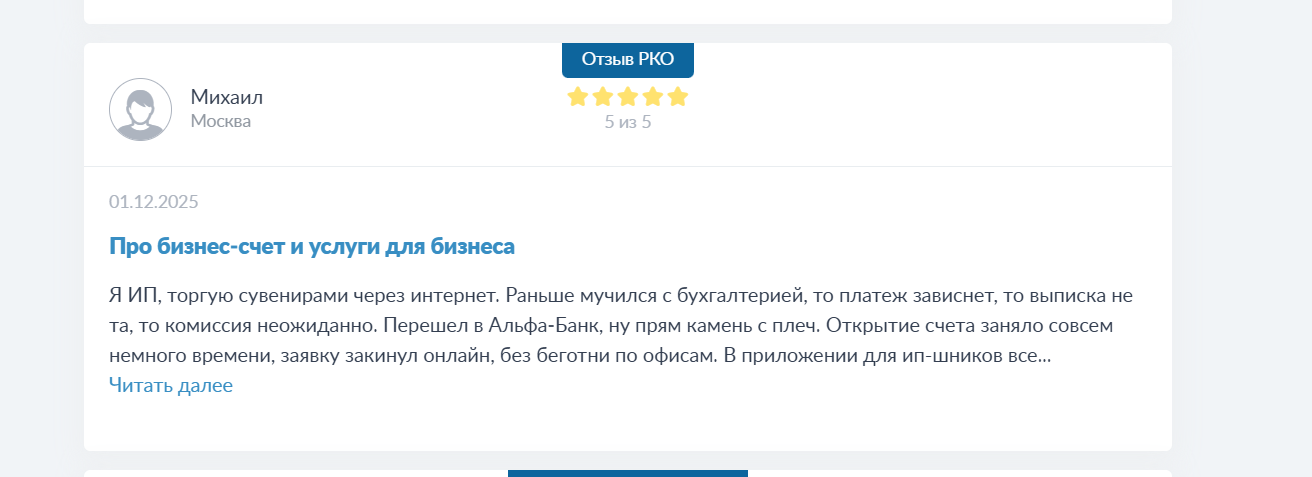
Task: Click the first rating star
Action: click(577, 97)
